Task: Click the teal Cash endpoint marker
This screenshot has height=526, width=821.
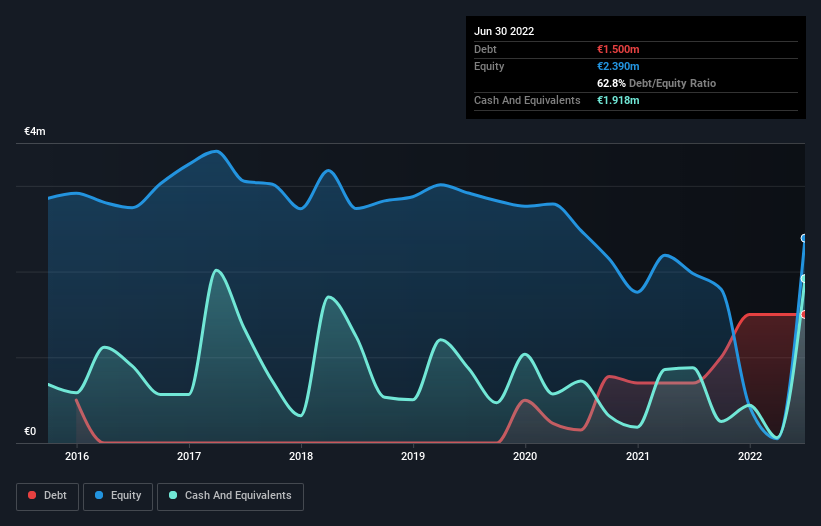Action: tap(804, 278)
